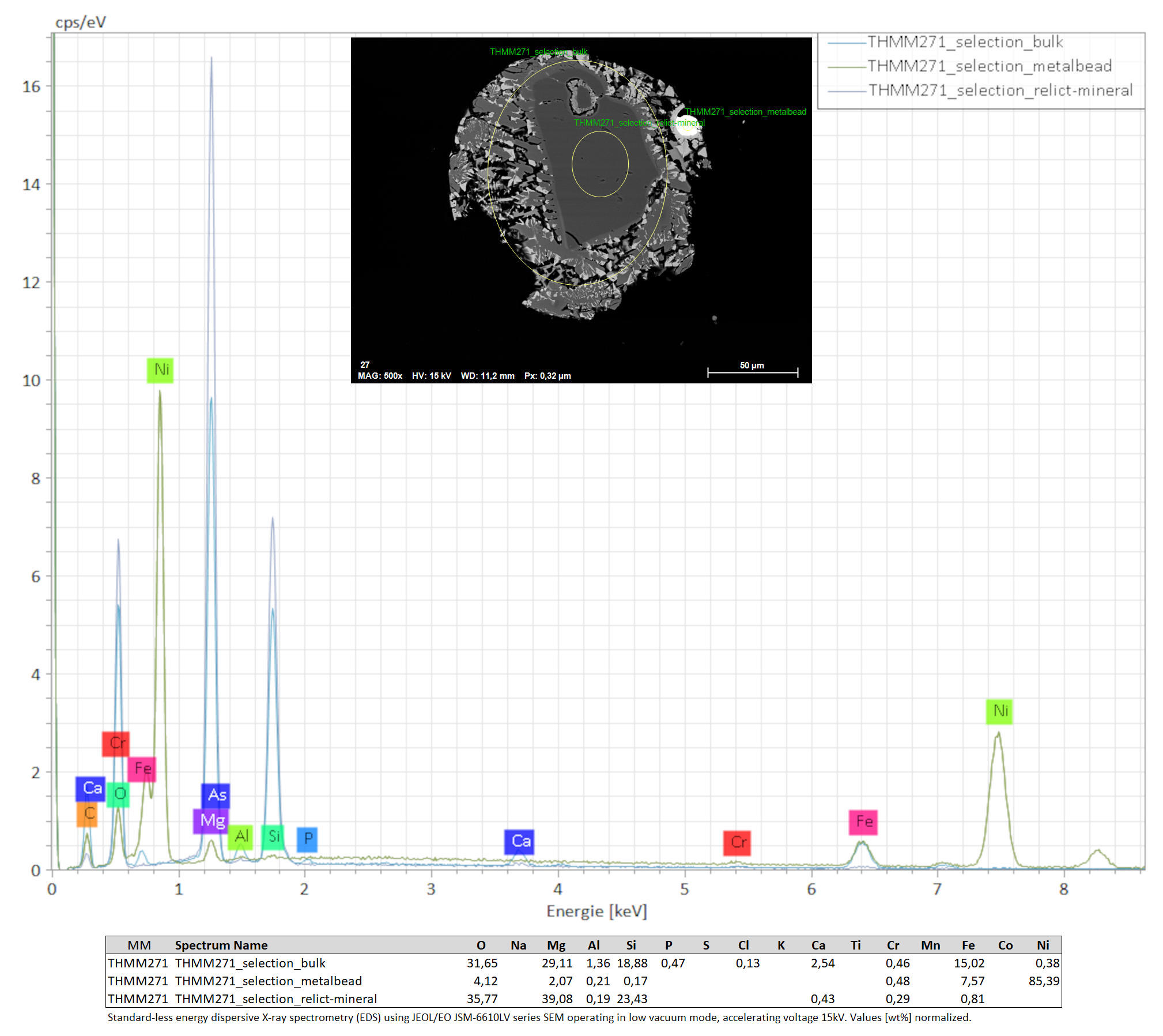Click the Ca label near 3.7 keV
The height and width of the screenshot is (1036, 1163).
coord(519,842)
